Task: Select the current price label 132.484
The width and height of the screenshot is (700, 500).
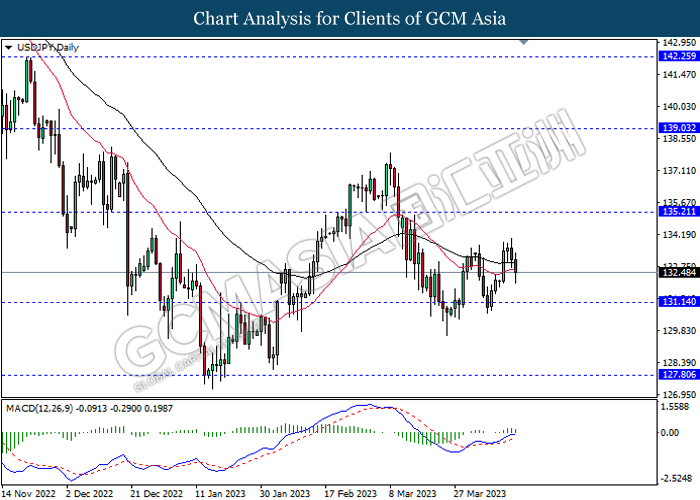Action: (x=679, y=272)
